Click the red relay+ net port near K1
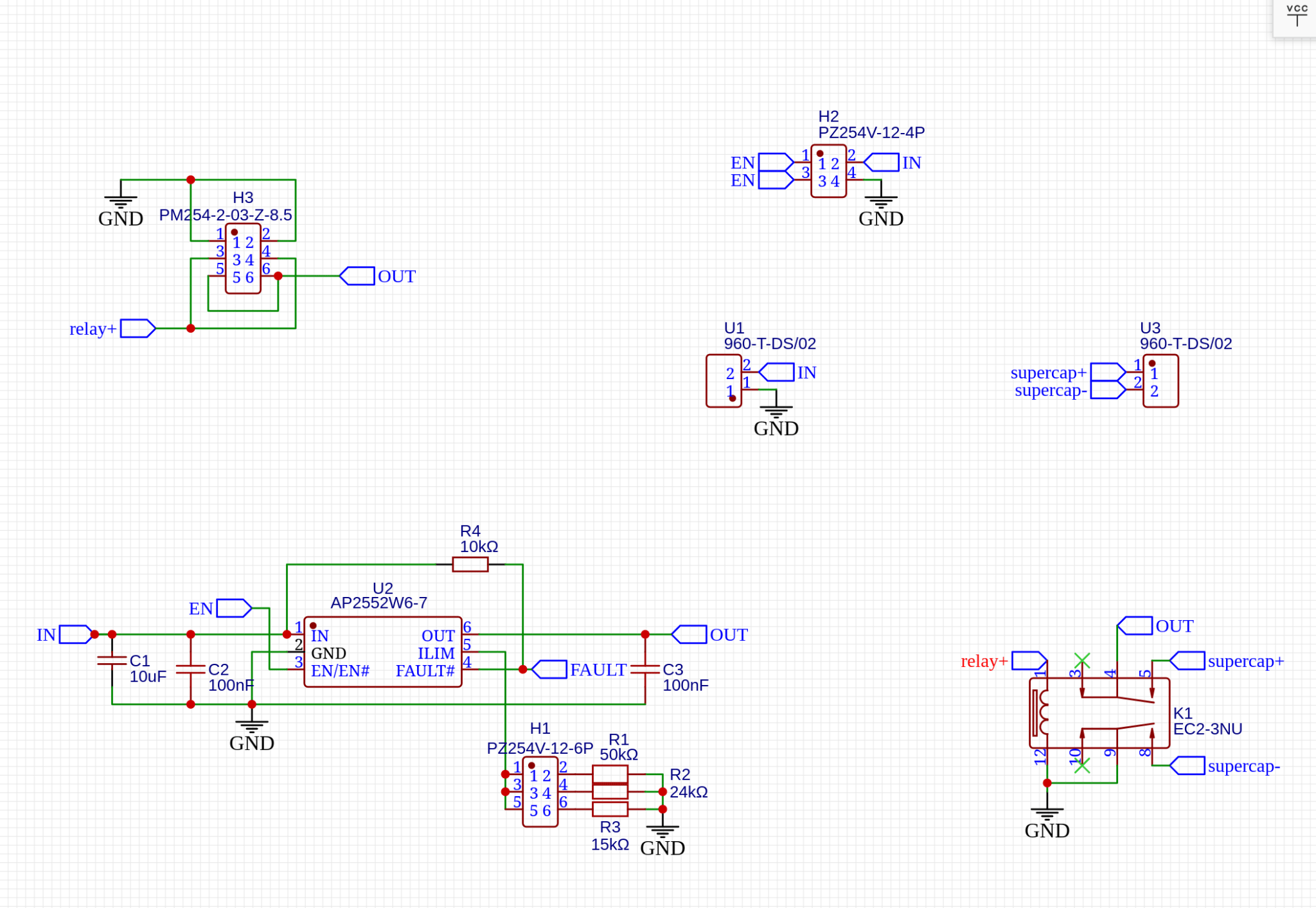The height and width of the screenshot is (908, 1316). coord(1029,661)
